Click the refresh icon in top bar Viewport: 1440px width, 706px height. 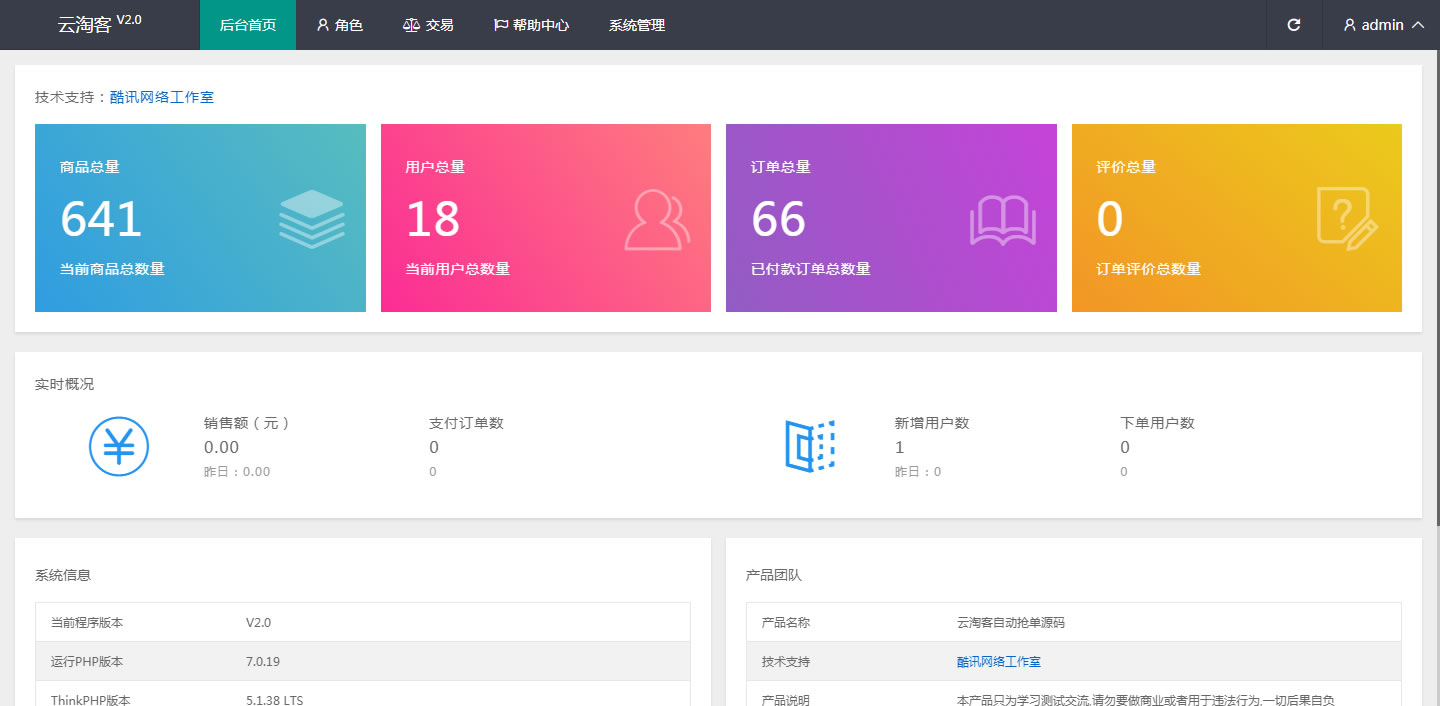(1293, 25)
